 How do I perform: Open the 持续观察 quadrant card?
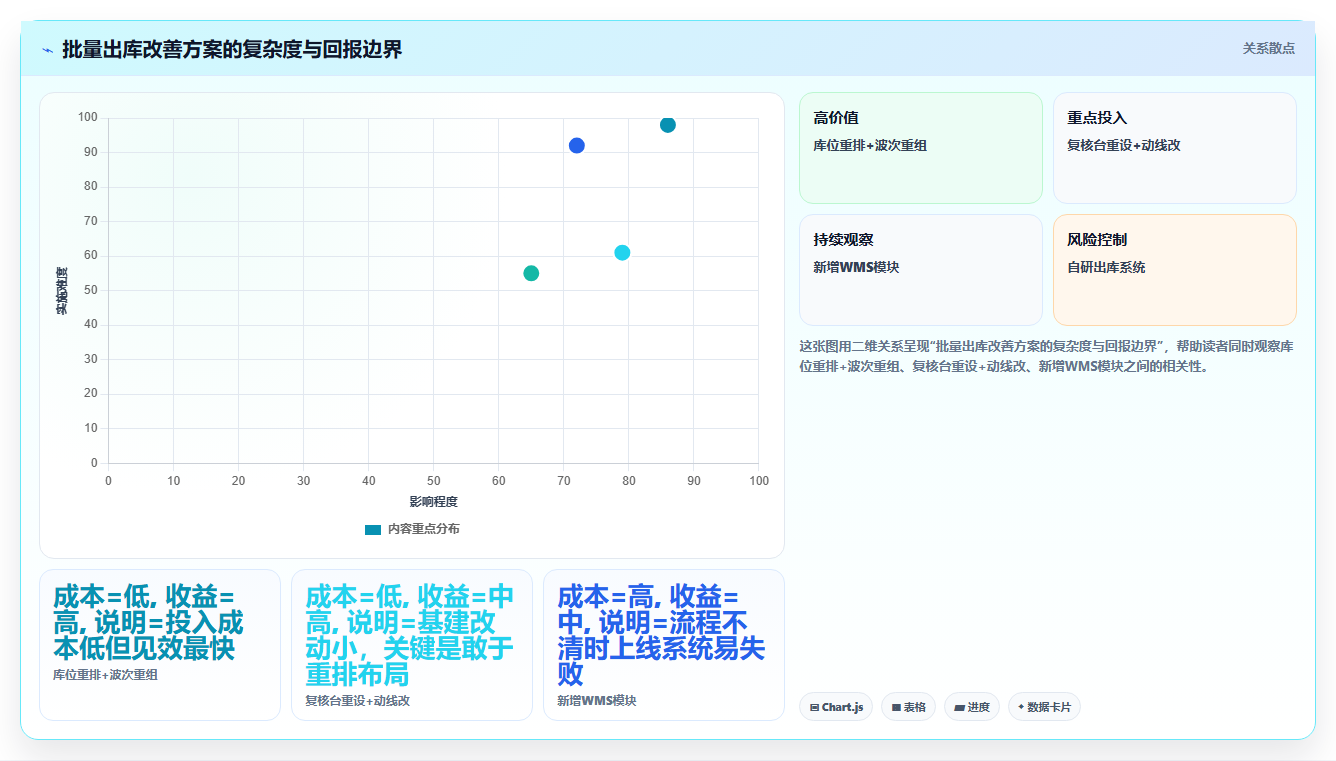921,270
